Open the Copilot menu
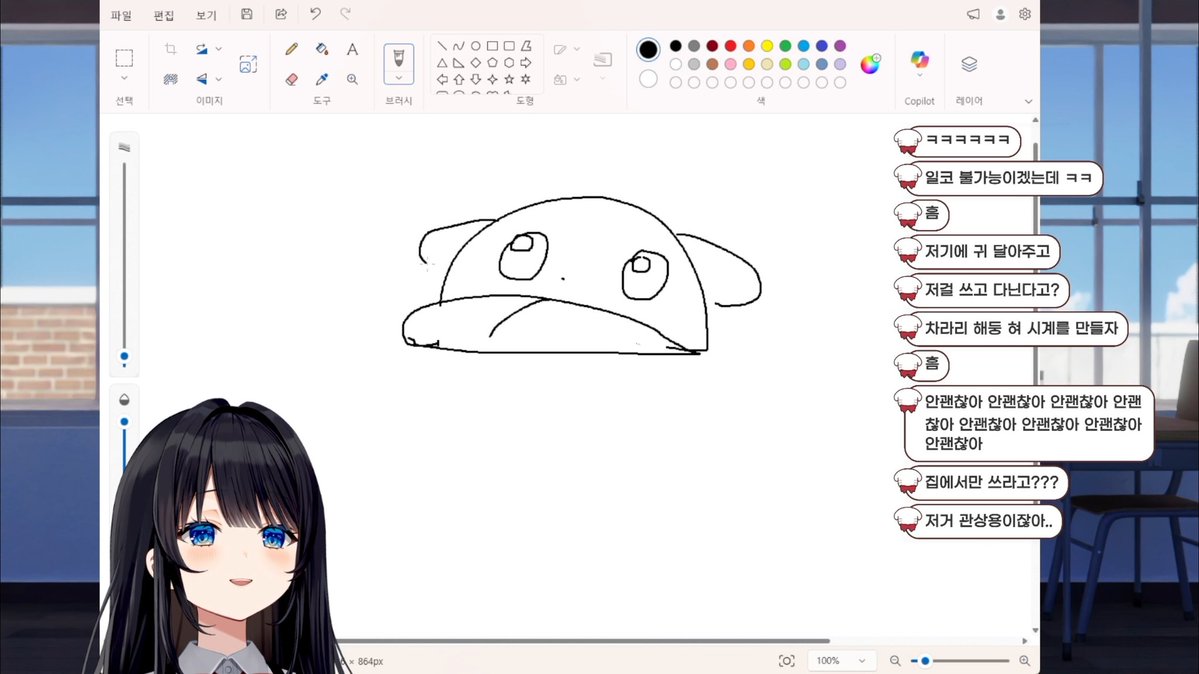1199x674 pixels. 919,64
